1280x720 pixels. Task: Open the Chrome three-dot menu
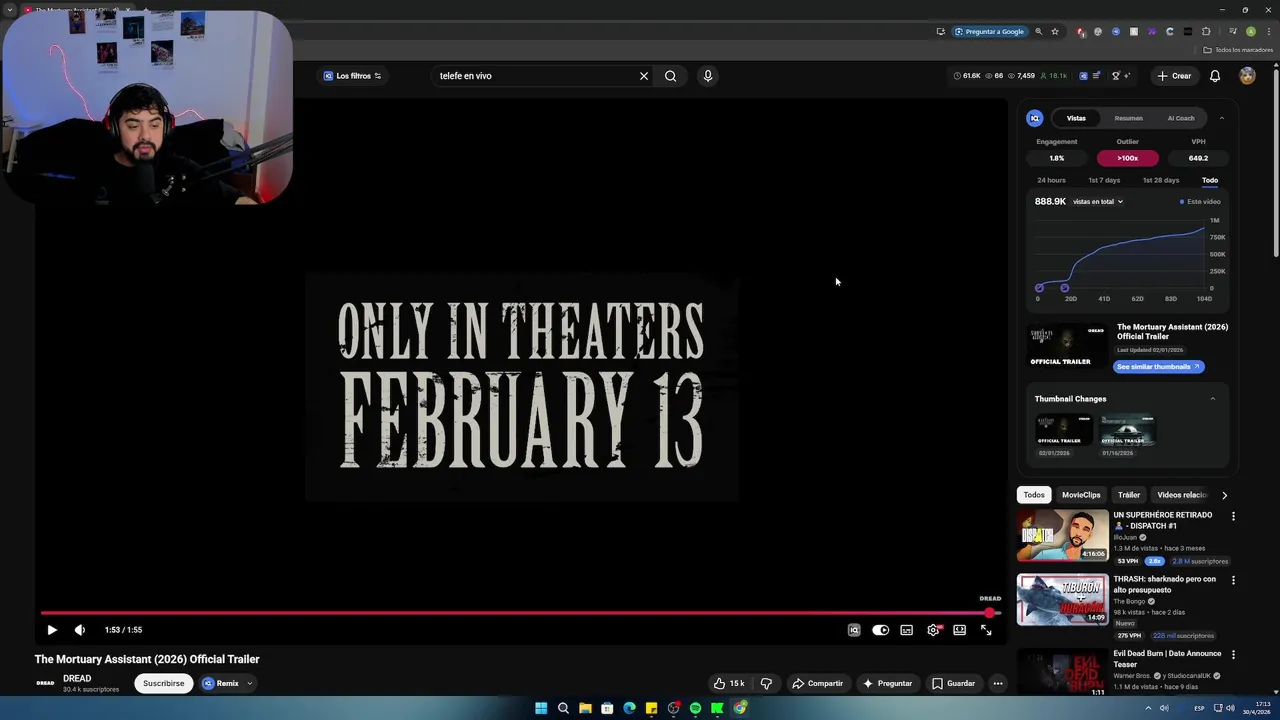1268,32
